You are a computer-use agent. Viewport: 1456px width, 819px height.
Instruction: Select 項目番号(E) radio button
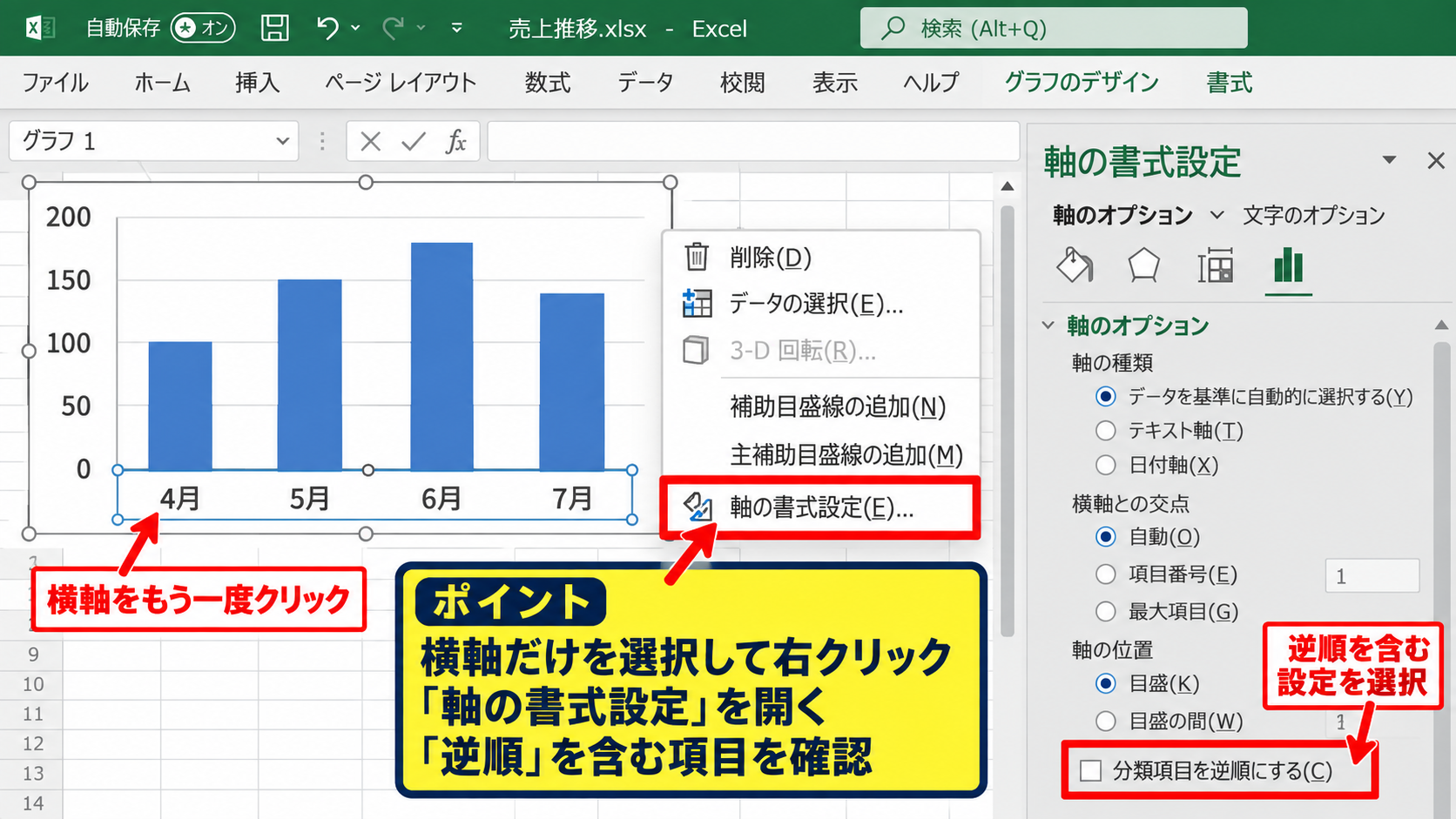coord(1106,574)
